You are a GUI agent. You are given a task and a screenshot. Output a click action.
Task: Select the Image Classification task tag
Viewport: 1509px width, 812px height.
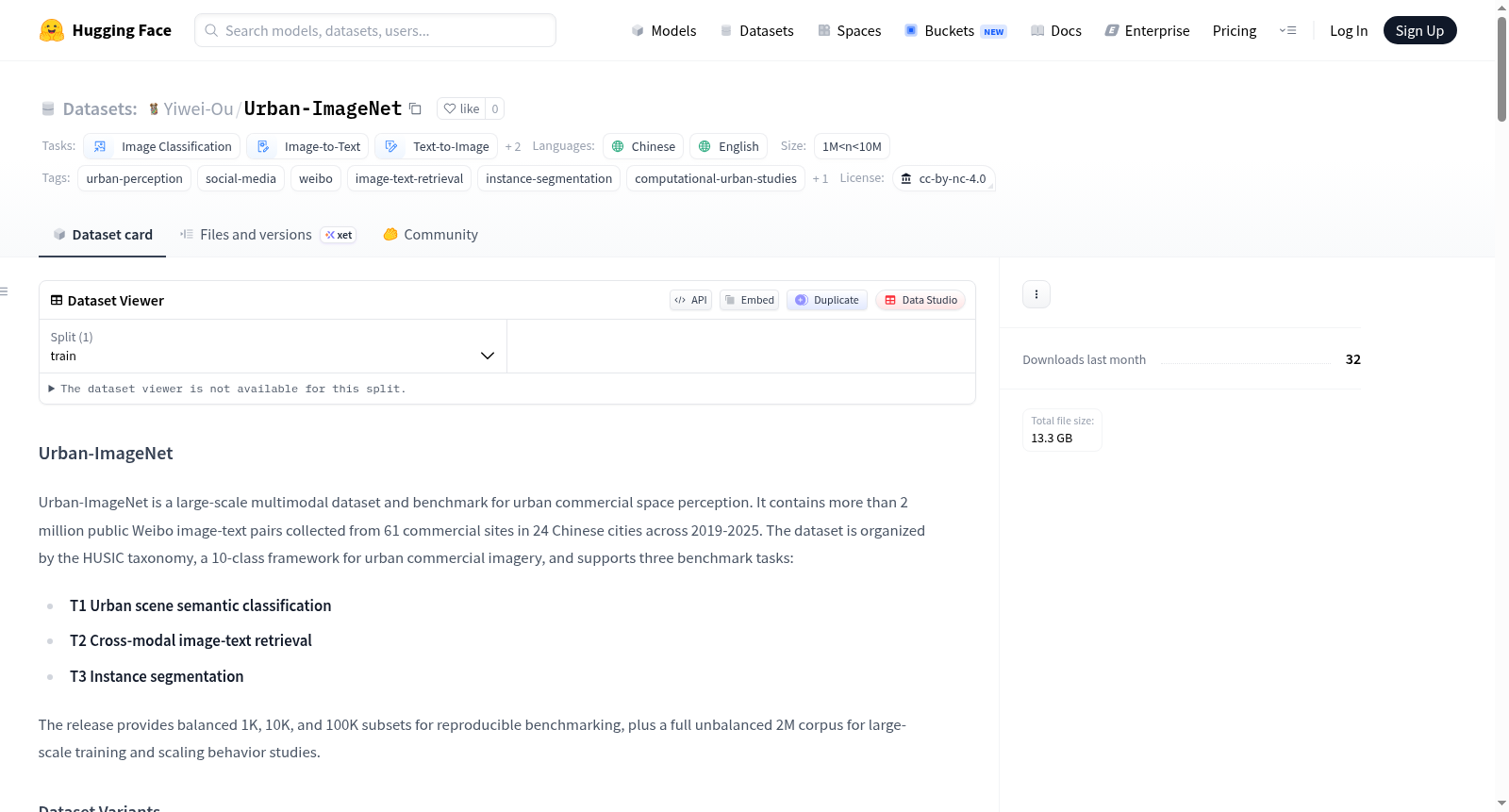[162, 146]
